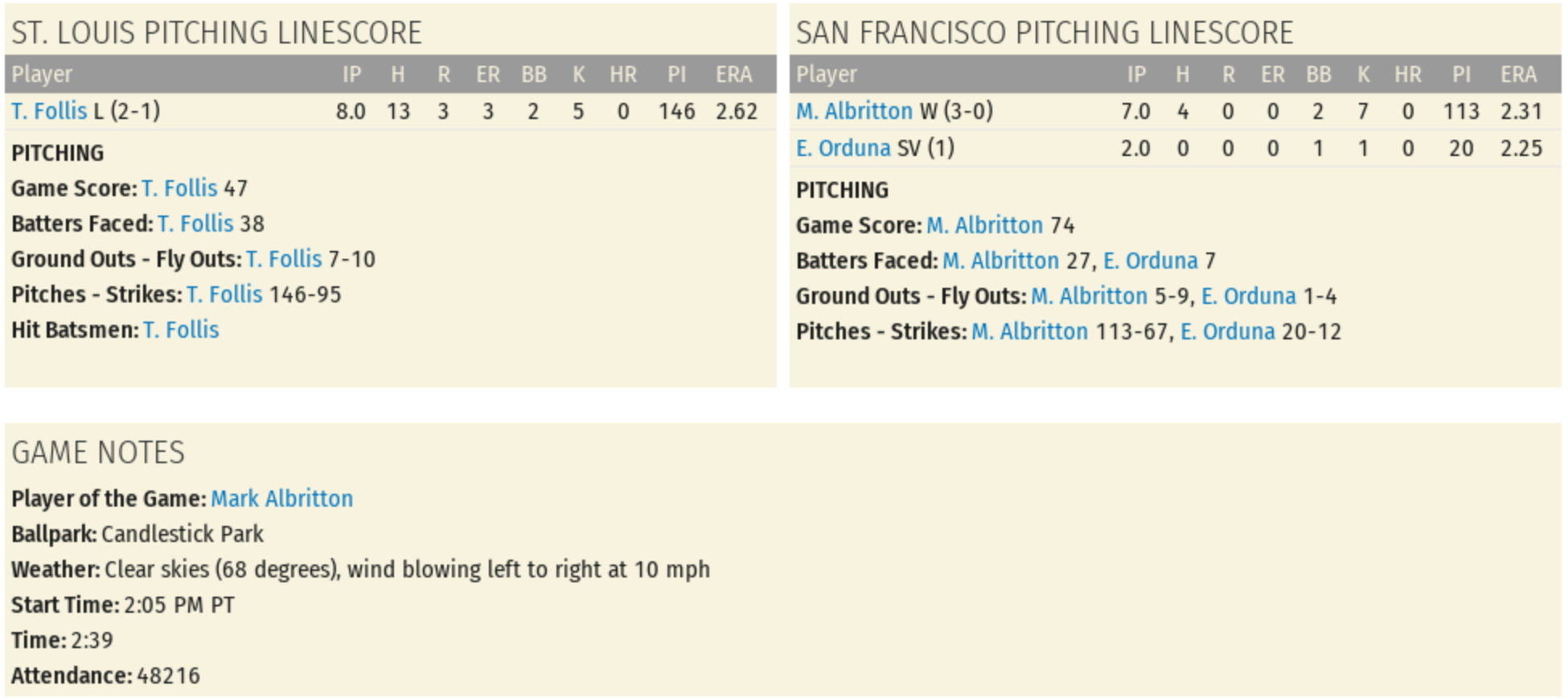Viewport: 1568px width, 698px height.
Task: Click E. Orduna with 1-4 ground outs-fly outs
Action: click(1248, 296)
